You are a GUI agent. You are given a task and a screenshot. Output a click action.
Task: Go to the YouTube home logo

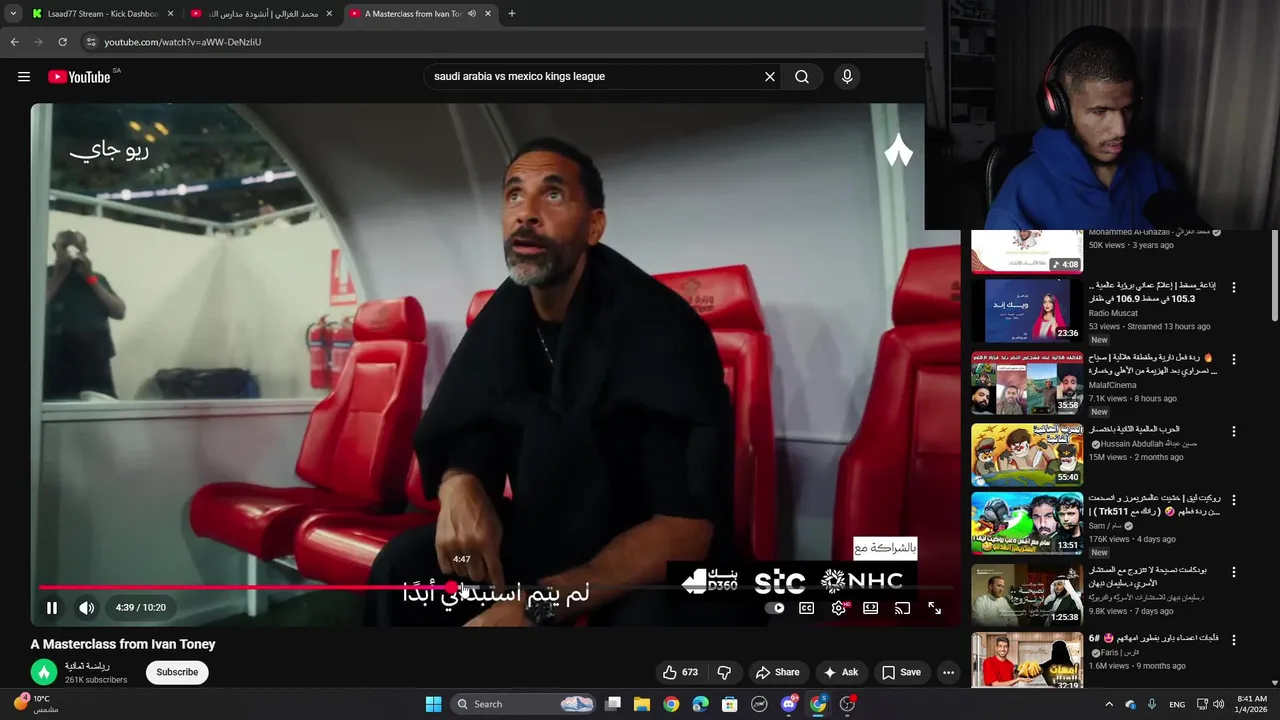coord(79,77)
